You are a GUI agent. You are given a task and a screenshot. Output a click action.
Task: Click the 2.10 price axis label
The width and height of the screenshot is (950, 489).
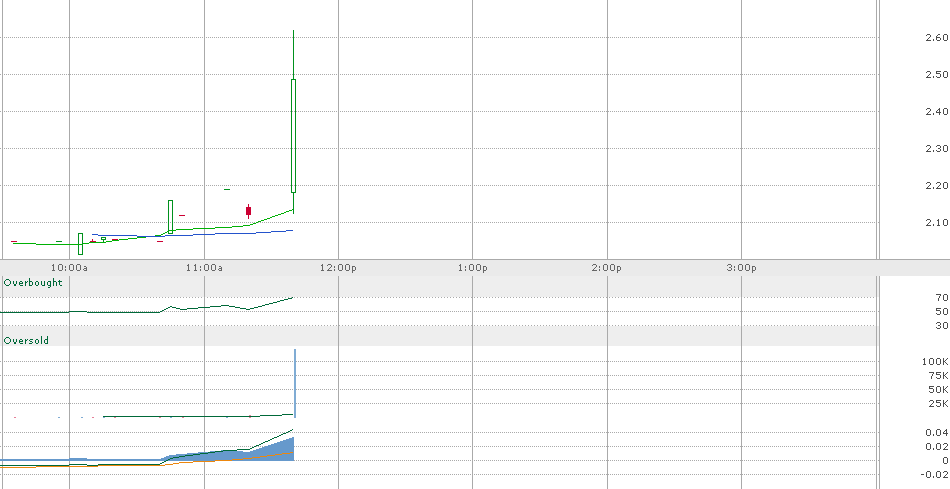937,222
